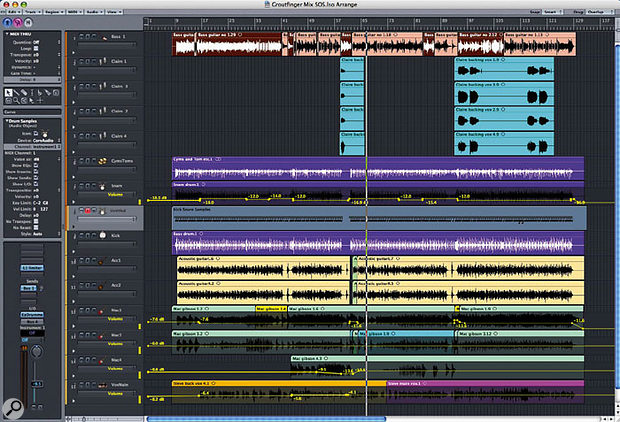
Task: Select the Automation pointer tool in toolbox
Action: coord(32,100)
